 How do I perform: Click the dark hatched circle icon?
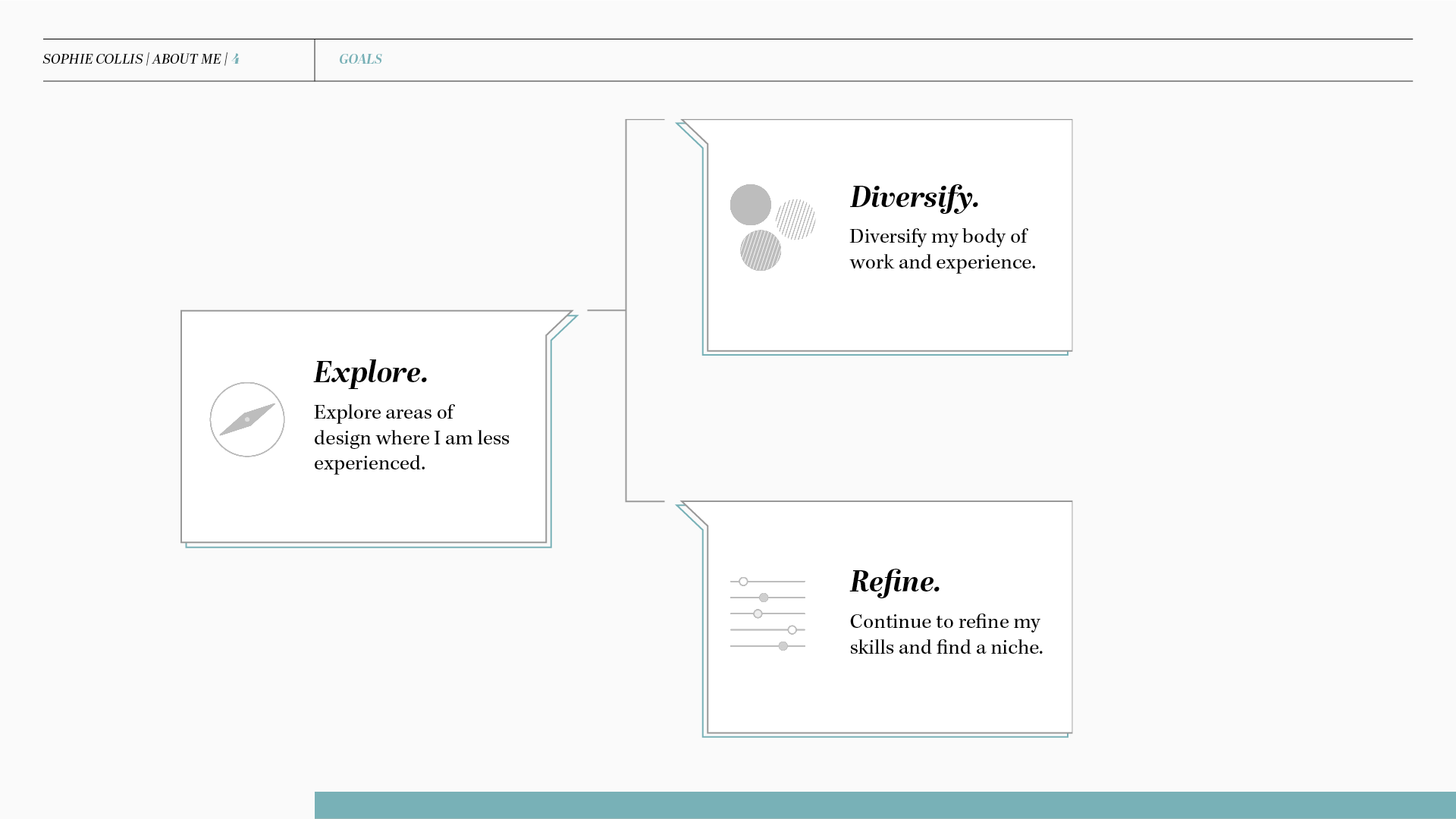click(x=761, y=250)
